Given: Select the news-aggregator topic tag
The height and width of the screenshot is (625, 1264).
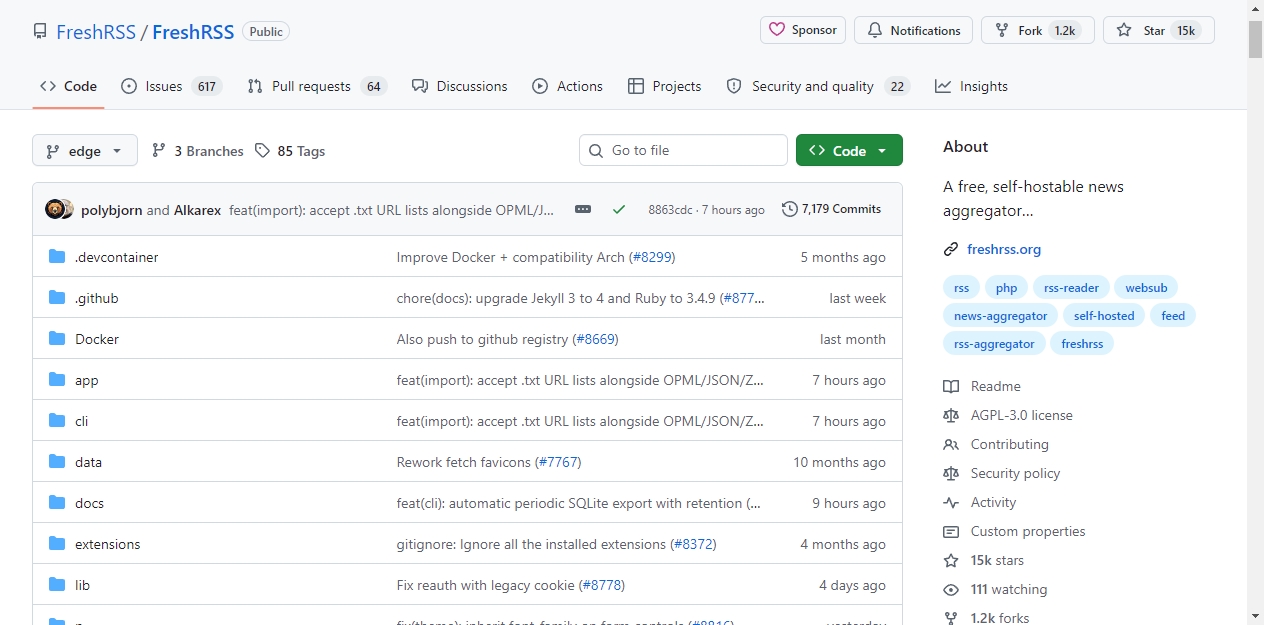Looking at the screenshot, I should point(1000,316).
